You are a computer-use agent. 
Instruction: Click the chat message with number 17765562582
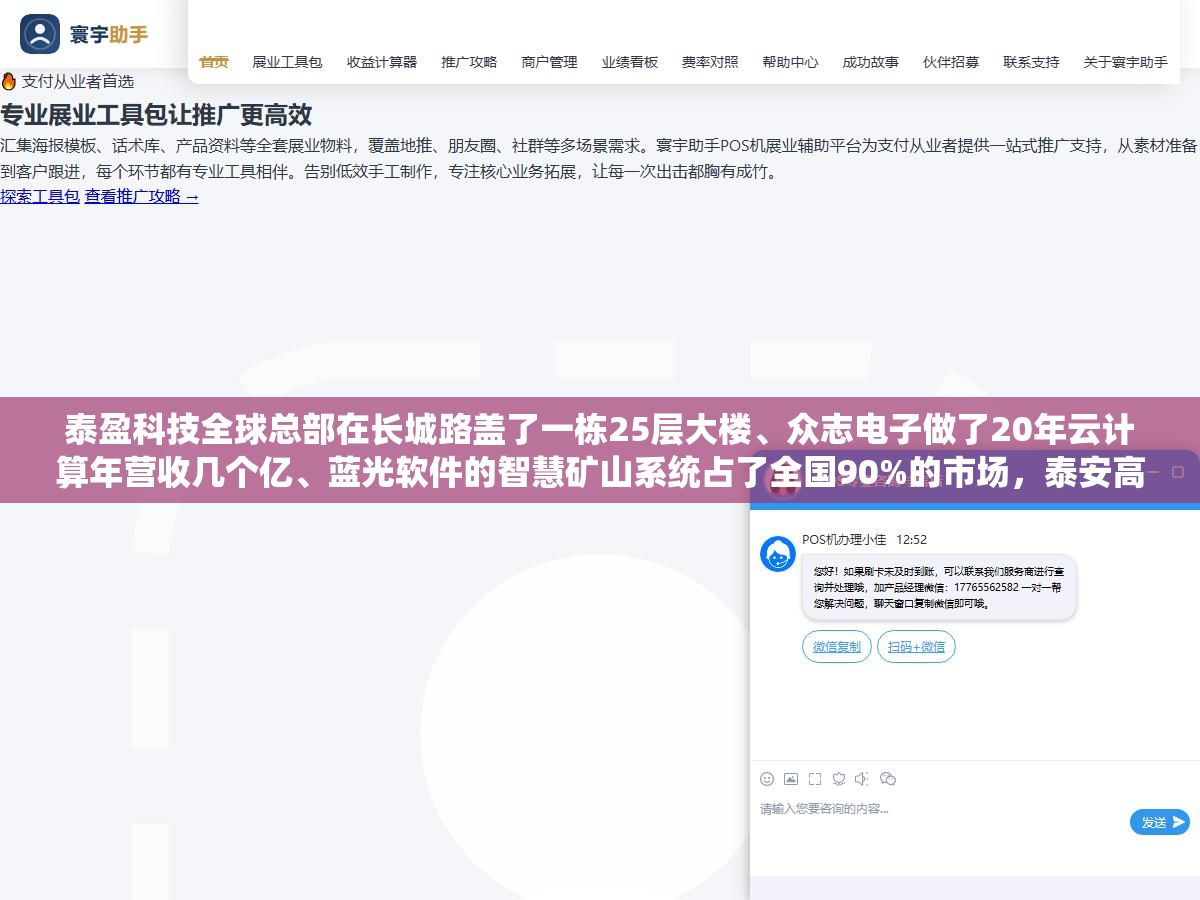click(939, 587)
